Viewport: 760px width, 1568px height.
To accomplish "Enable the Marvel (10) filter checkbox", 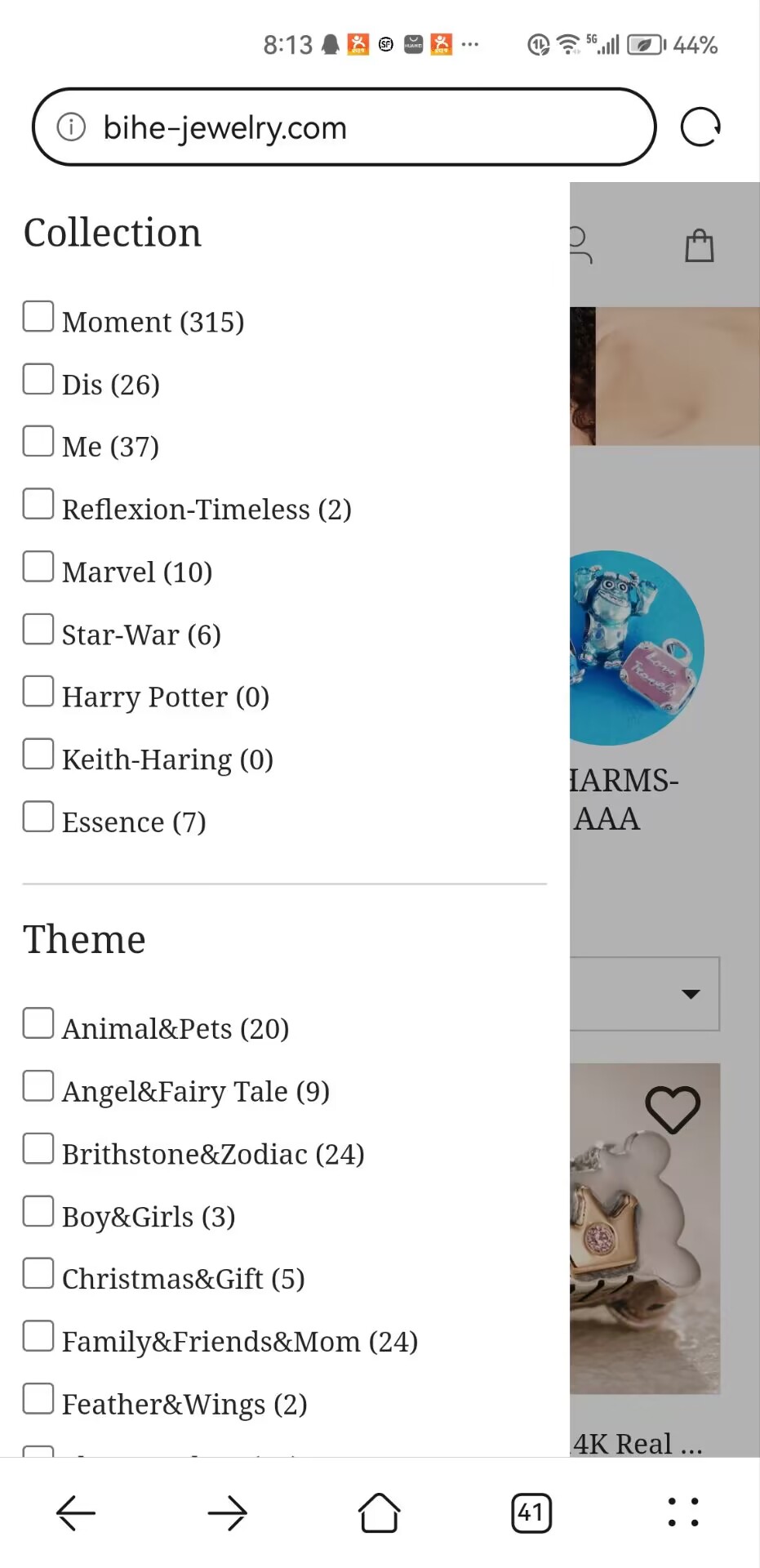I will click(38, 567).
